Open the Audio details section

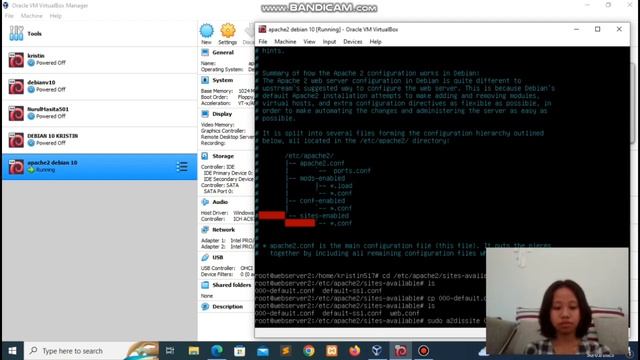click(220, 202)
